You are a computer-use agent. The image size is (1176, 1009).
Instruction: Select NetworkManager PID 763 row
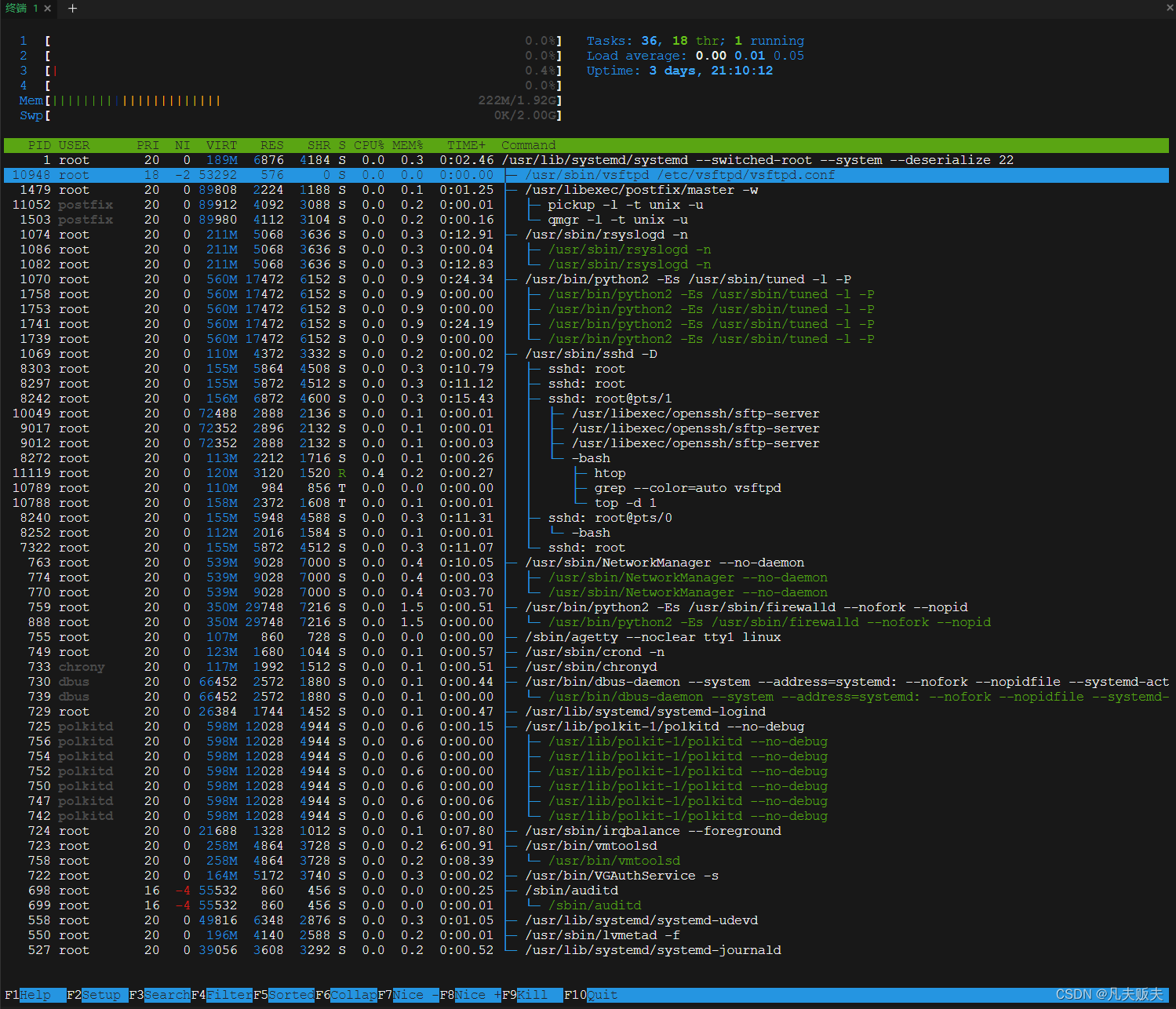click(x=586, y=563)
